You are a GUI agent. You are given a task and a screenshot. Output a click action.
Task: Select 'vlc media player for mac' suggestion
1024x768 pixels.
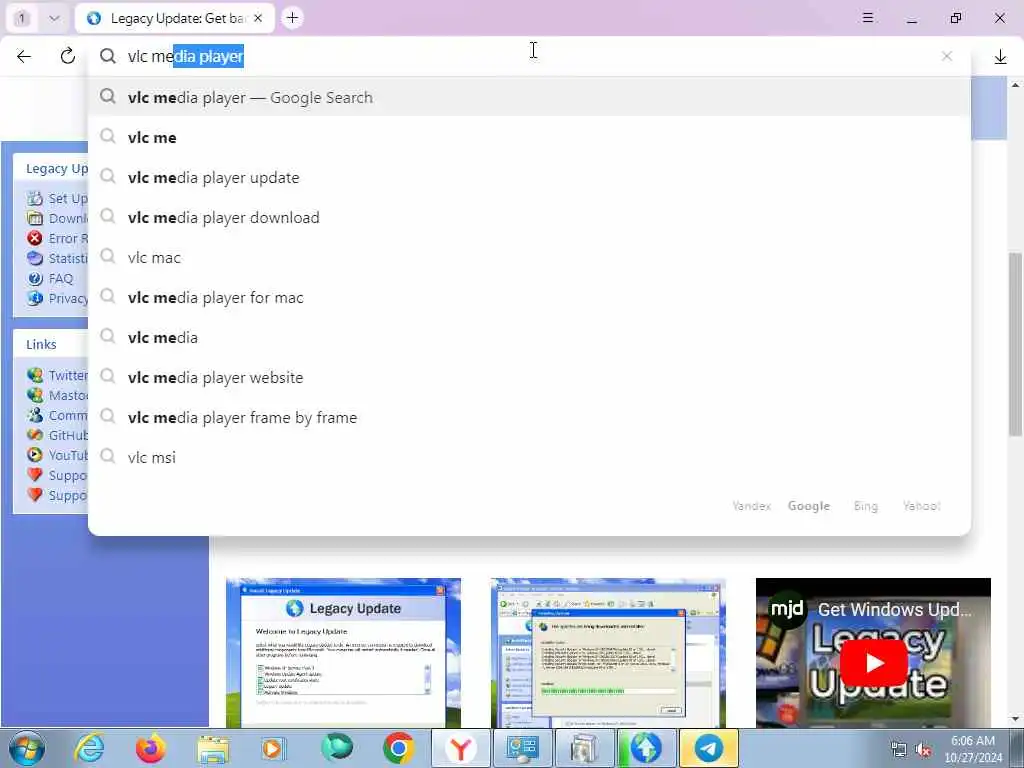529,297
